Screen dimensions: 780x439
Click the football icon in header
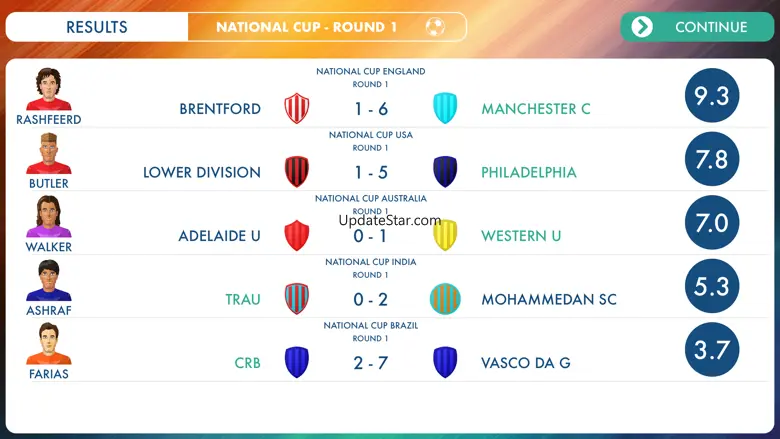tap(435, 27)
